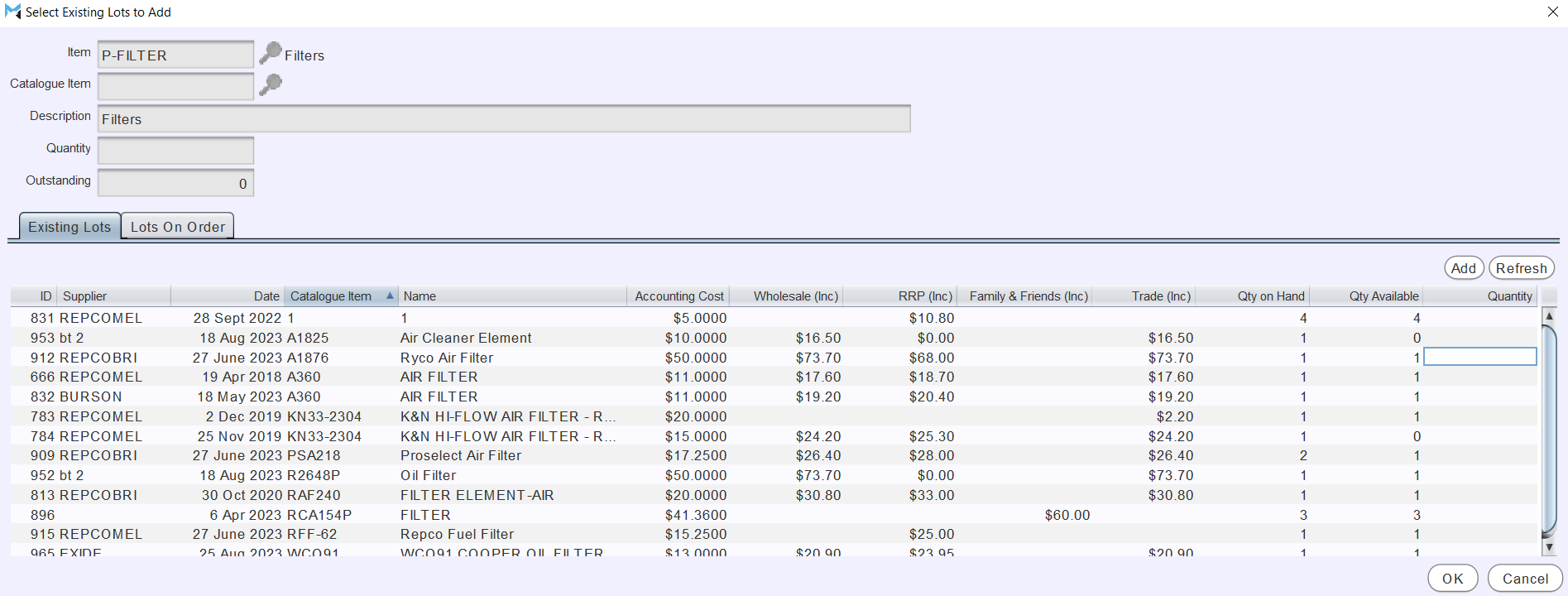Open the Lots On Order tab
This screenshot has width=1568, height=596.
click(178, 226)
